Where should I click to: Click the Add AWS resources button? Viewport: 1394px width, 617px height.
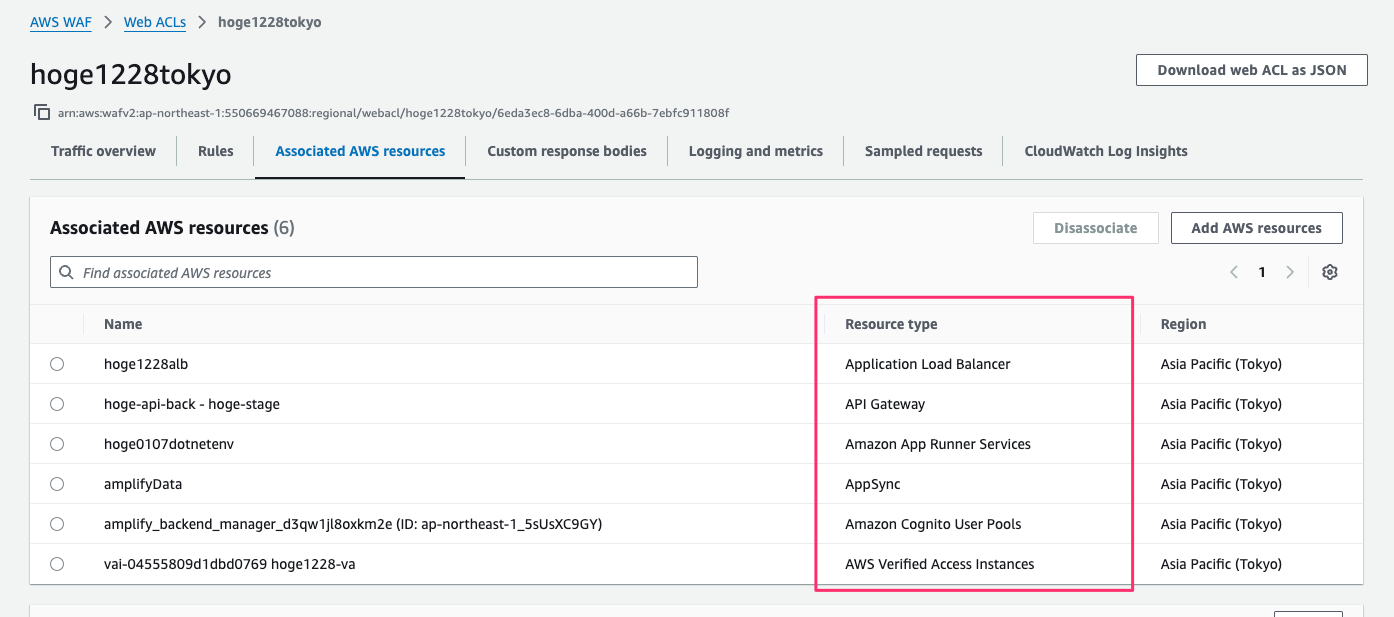1256,228
